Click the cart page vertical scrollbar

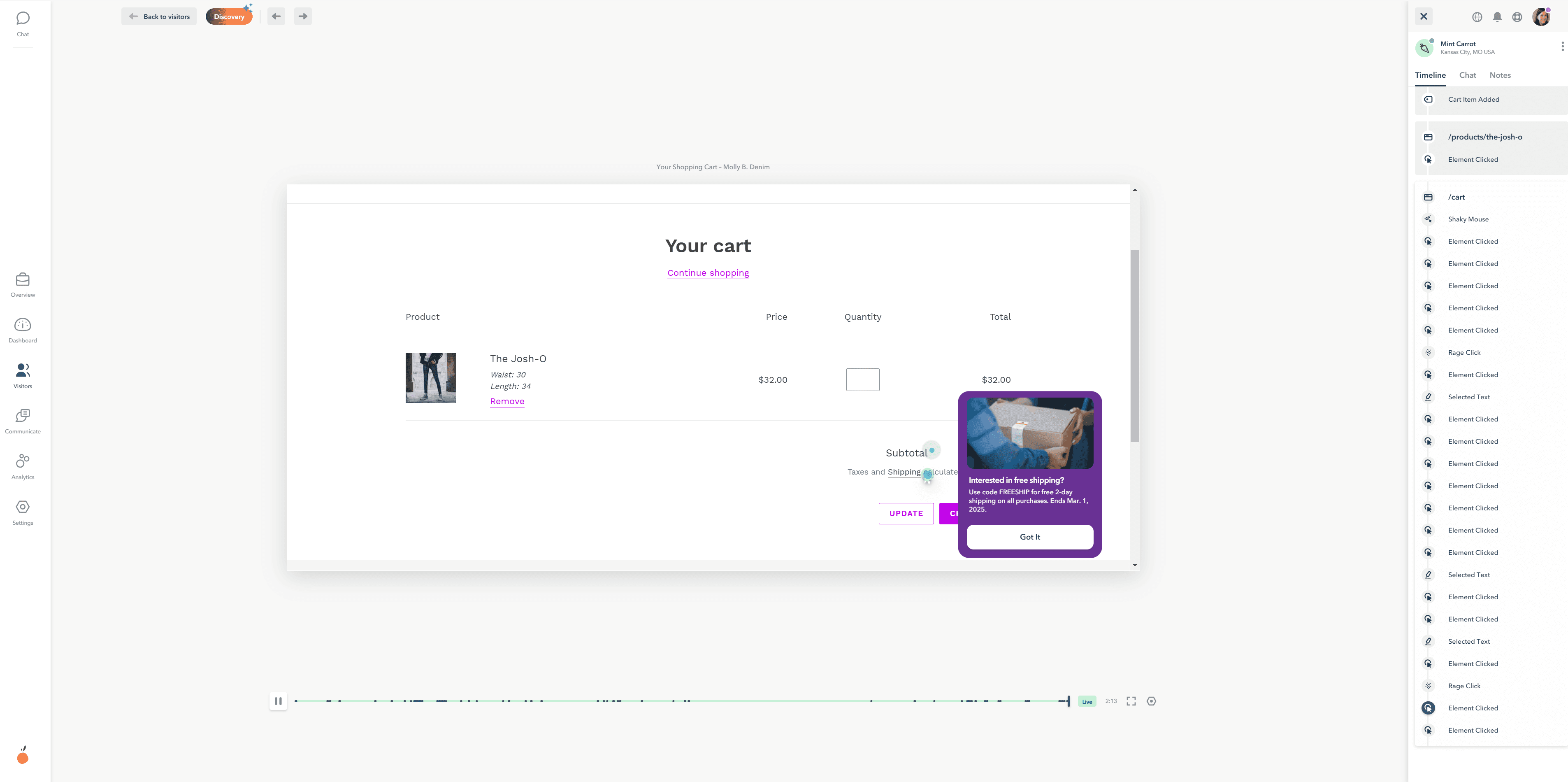(x=1135, y=345)
